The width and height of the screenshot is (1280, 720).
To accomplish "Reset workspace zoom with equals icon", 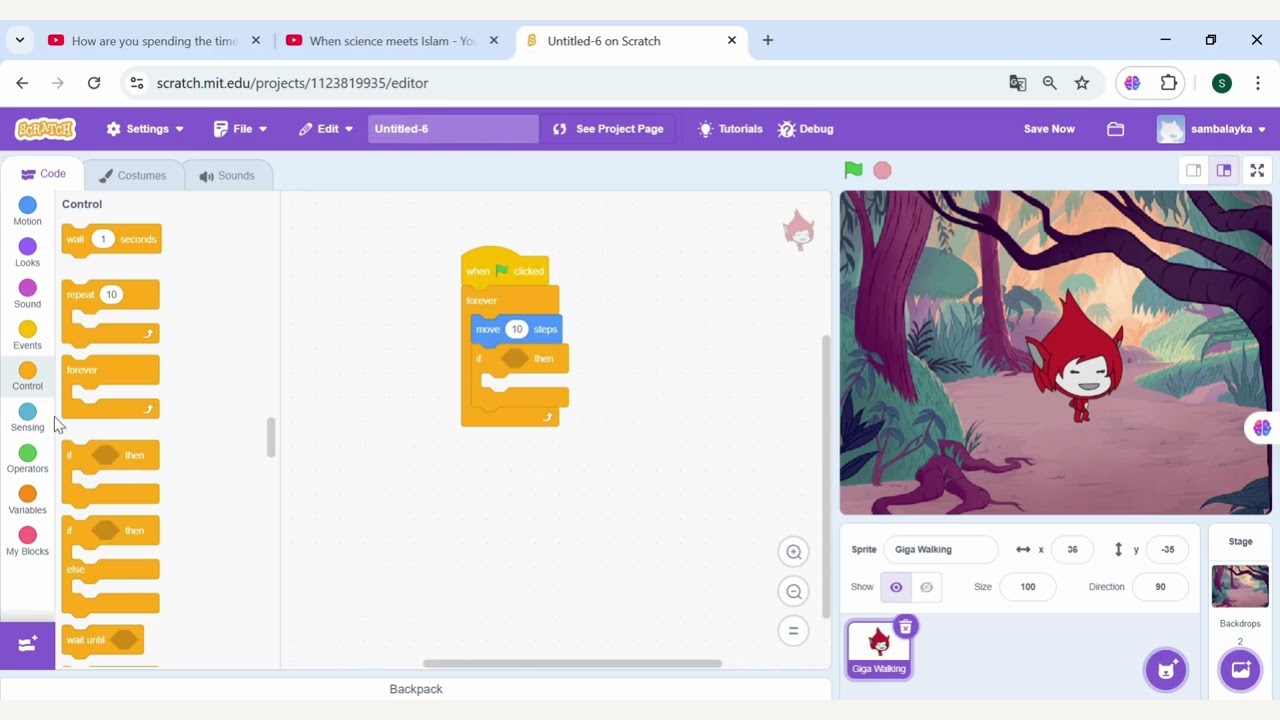I will click(793, 631).
